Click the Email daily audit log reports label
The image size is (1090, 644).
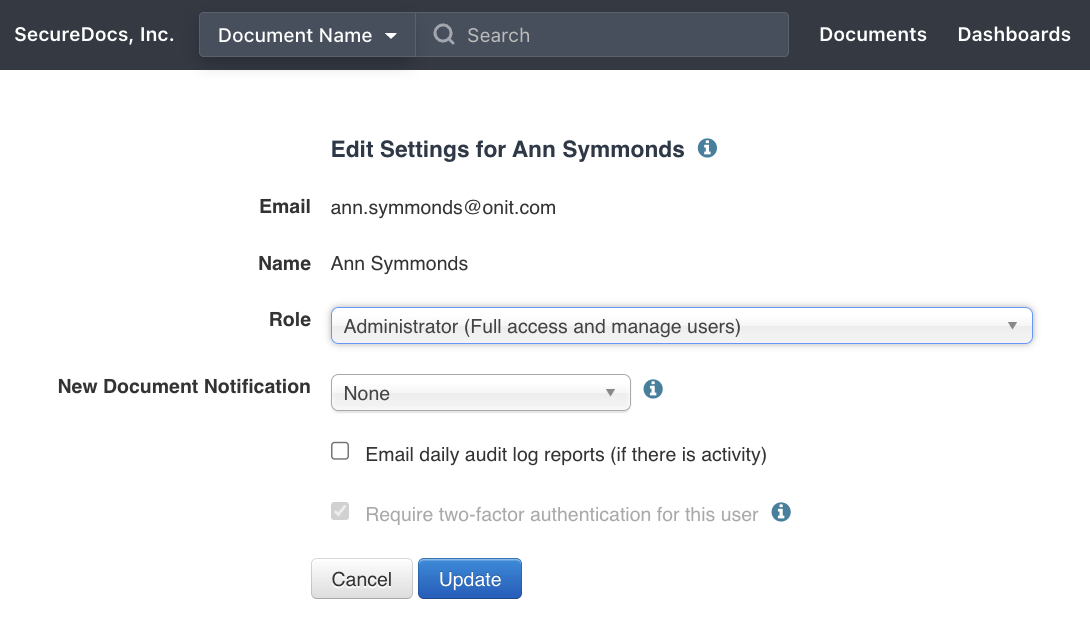[x=566, y=454]
